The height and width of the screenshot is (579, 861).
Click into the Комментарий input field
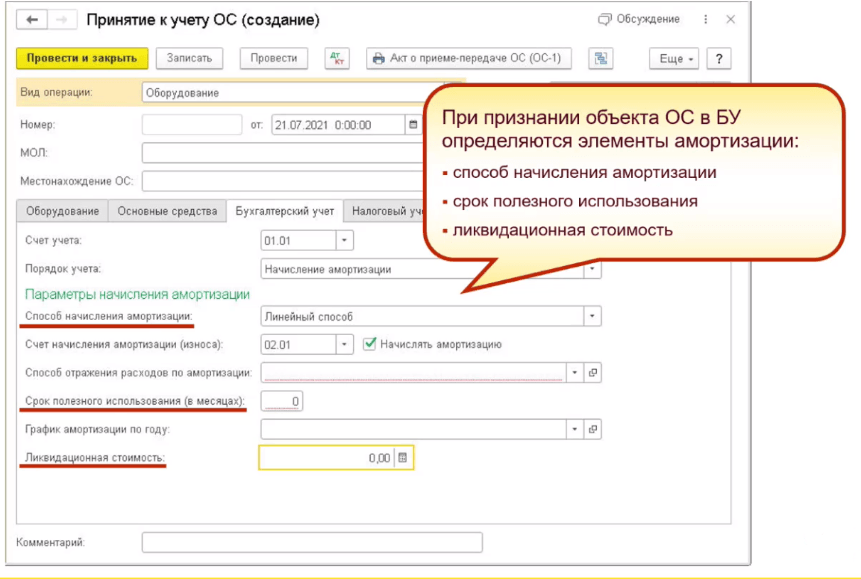coord(312,542)
